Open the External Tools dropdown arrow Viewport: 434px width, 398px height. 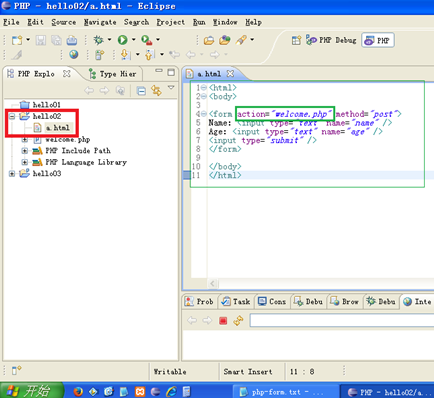(158, 40)
